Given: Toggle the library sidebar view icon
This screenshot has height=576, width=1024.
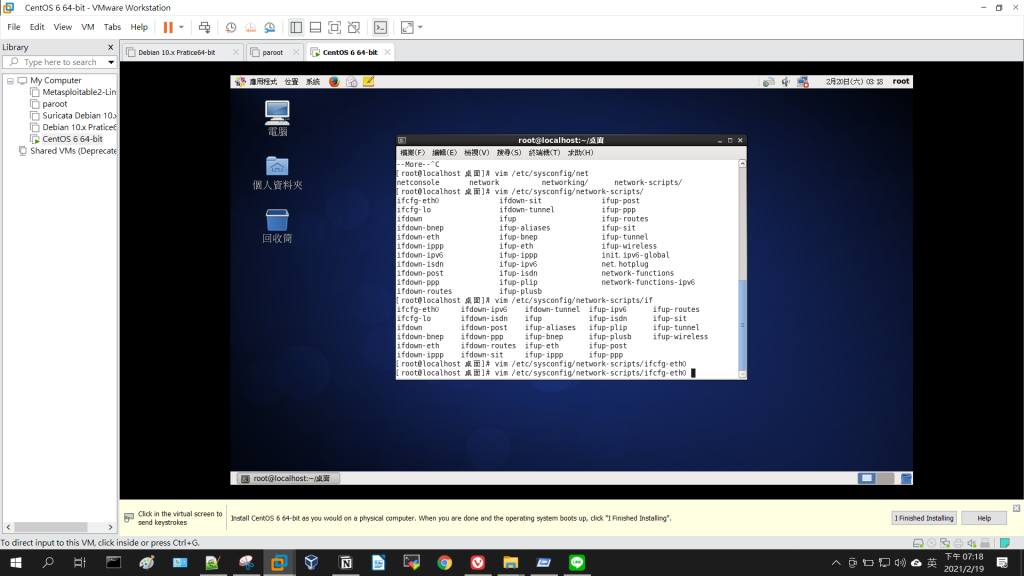Looking at the screenshot, I should pyautogui.click(x=296, y=27).
